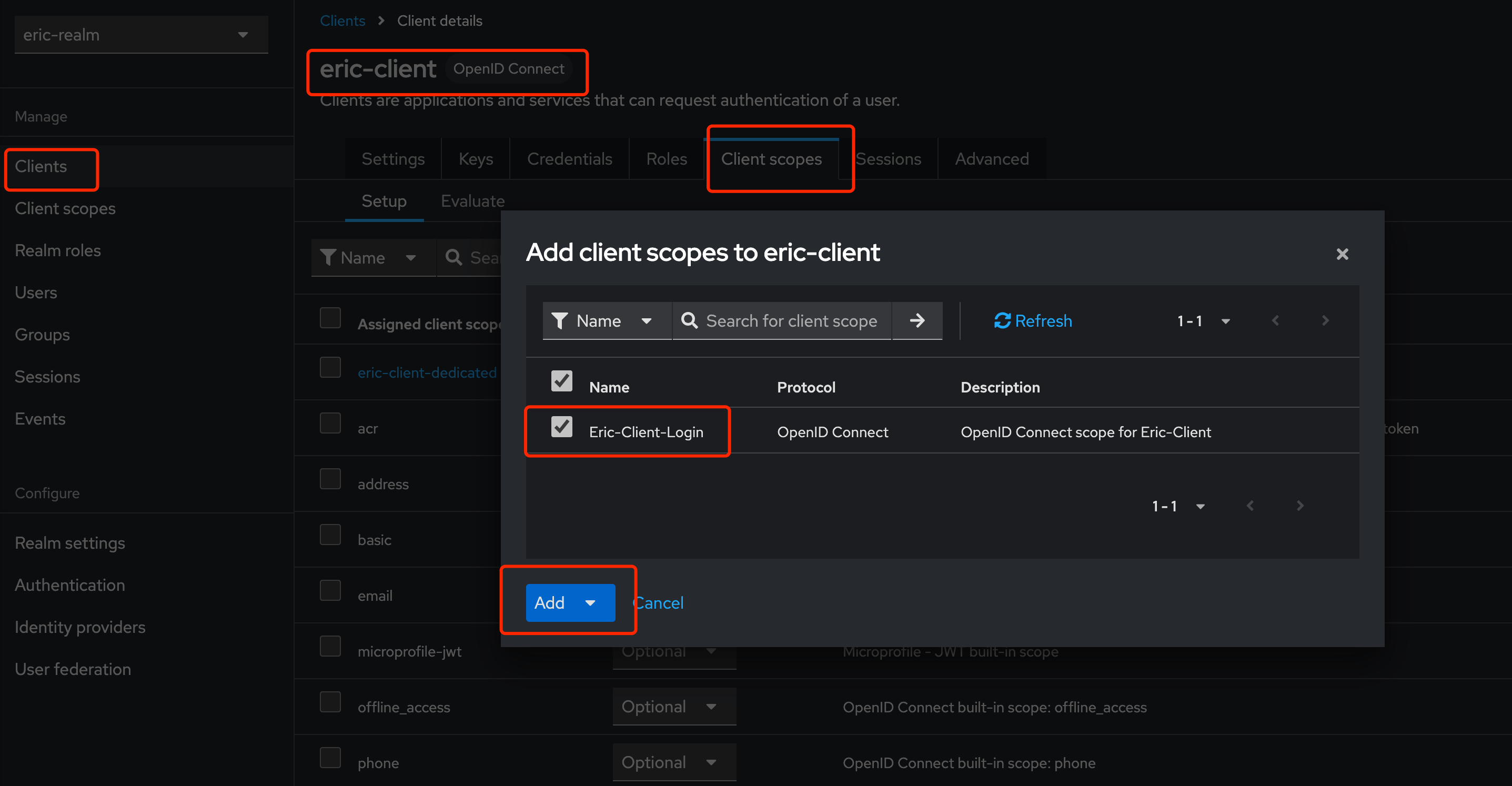1512x786 pixels.
Task: Select the Client scopes tab
Action: coord(771,158)
